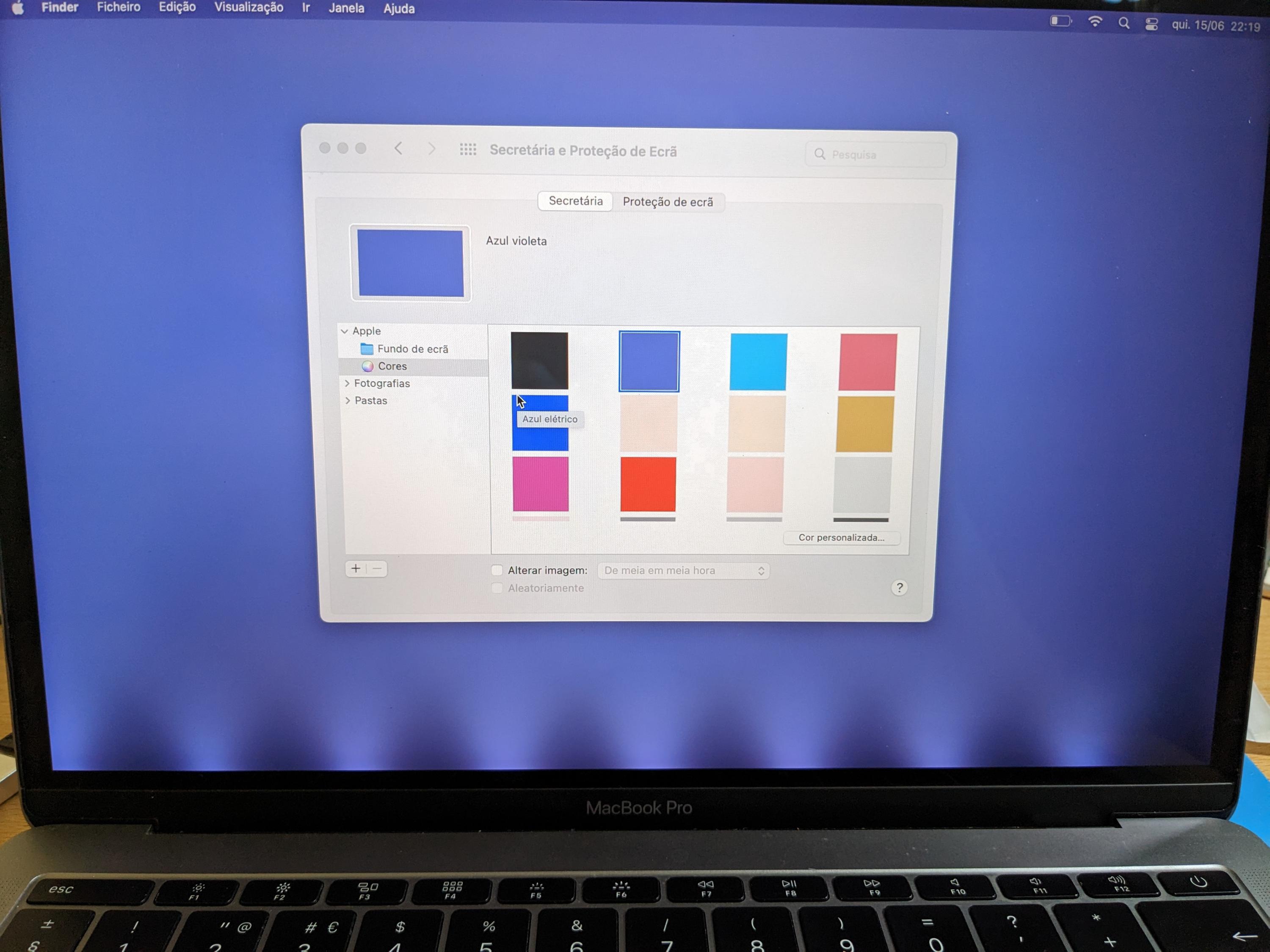Switch to Proteção de ecrã tab
The height and width of the screenshot is (952, 1270).
click(x=668, y=202)
